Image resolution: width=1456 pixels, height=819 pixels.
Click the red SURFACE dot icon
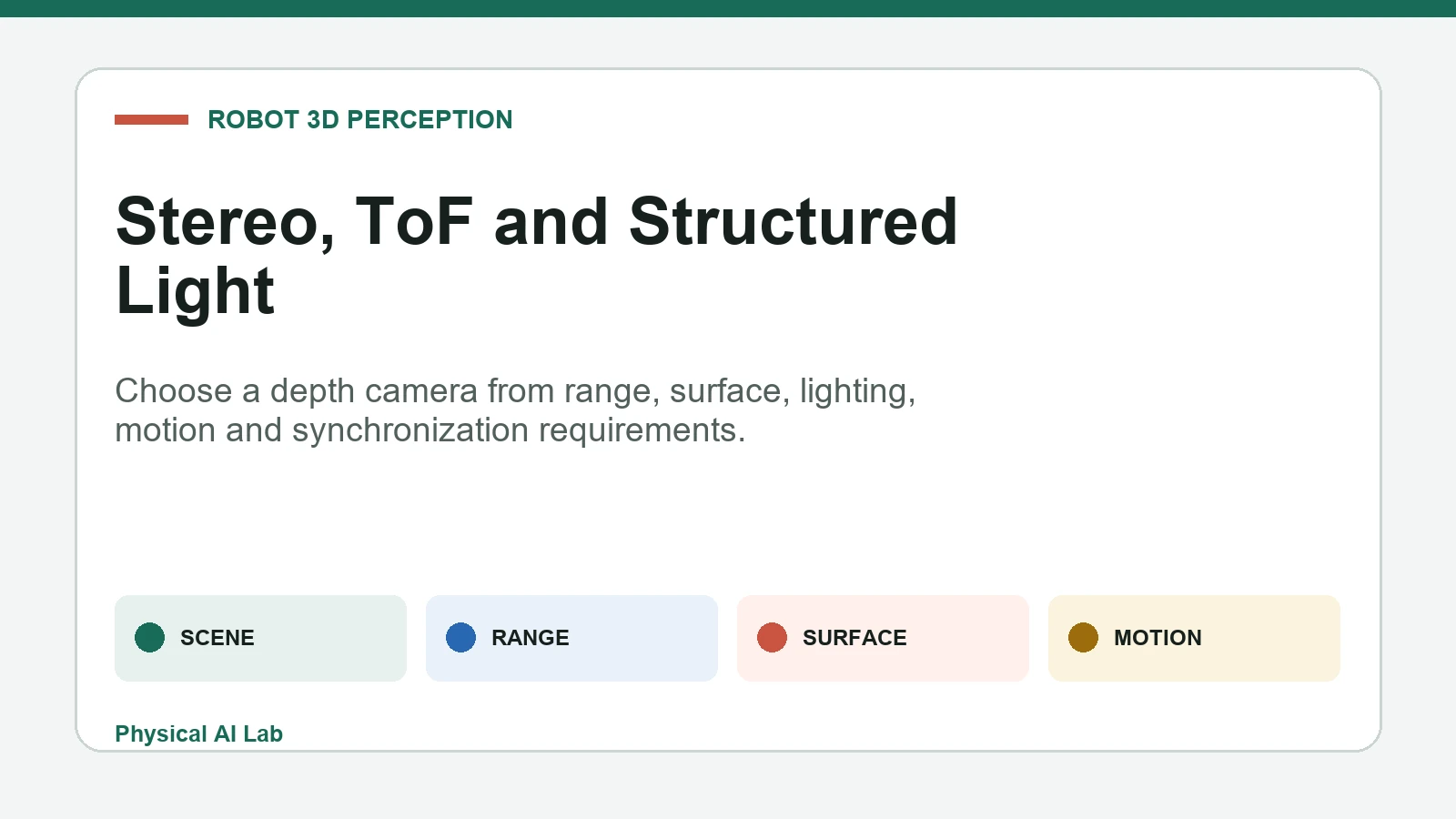[x=772, y=638]
